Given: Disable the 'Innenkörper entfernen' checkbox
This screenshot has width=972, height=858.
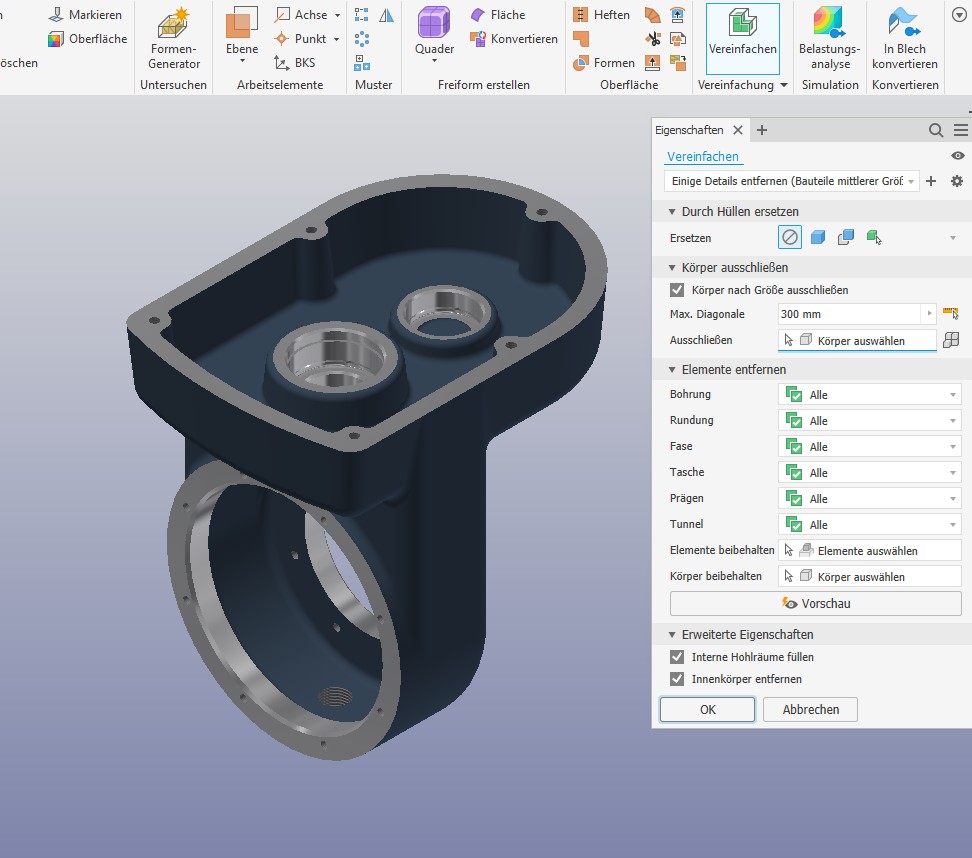Looking at the screenshot, I should (678, 679).
